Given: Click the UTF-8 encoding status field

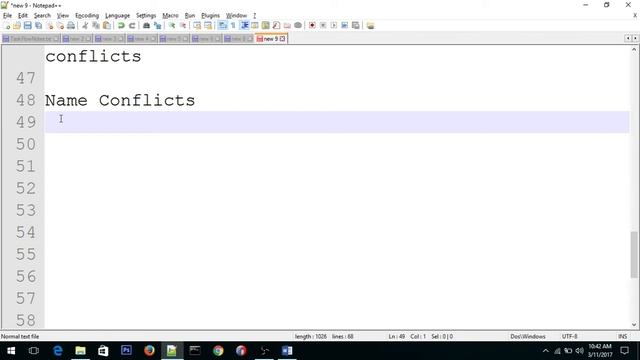Looking at the screenshot, I should [x=569, y=336].
